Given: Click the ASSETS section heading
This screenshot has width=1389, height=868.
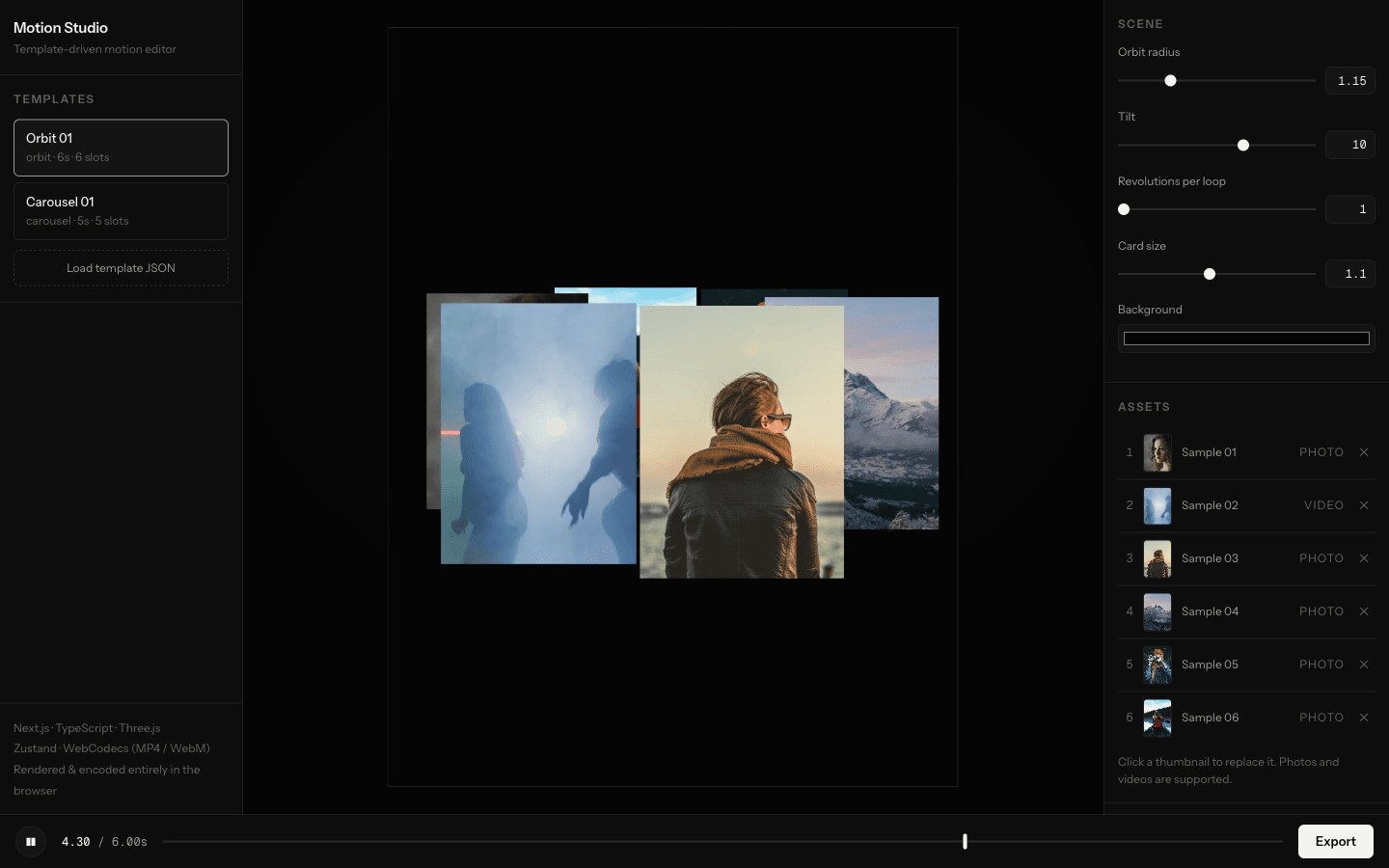Looking at the screenshot, I should (1144, 407).
